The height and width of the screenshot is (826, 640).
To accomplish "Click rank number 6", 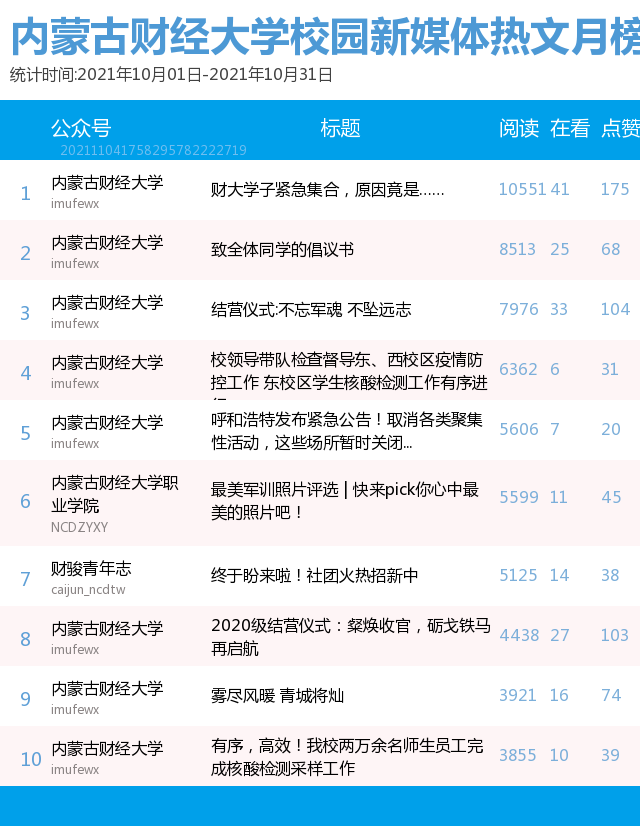I will (x=25, y=502).
